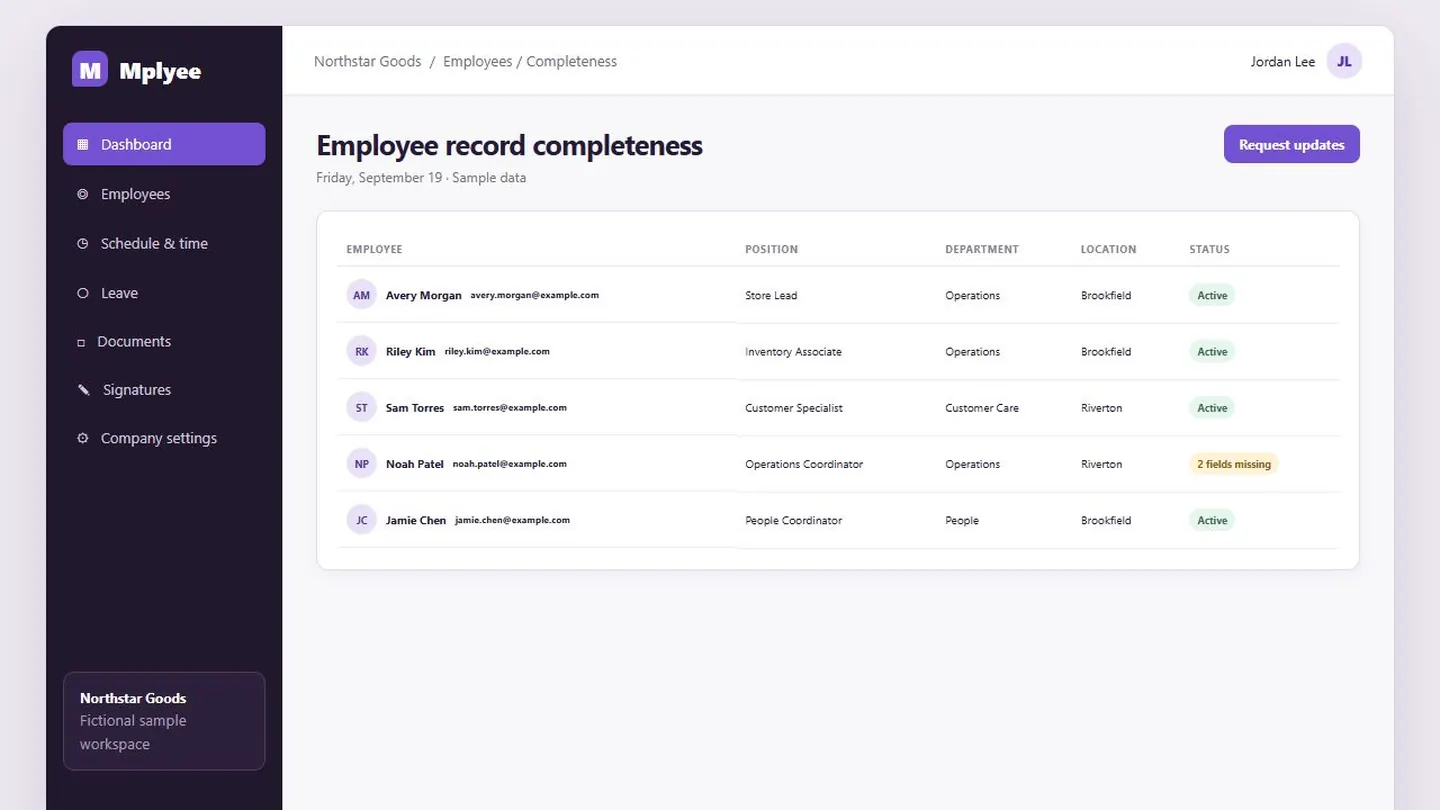
Task: Click the Leave circle icon
Action: tap(83, 293)
